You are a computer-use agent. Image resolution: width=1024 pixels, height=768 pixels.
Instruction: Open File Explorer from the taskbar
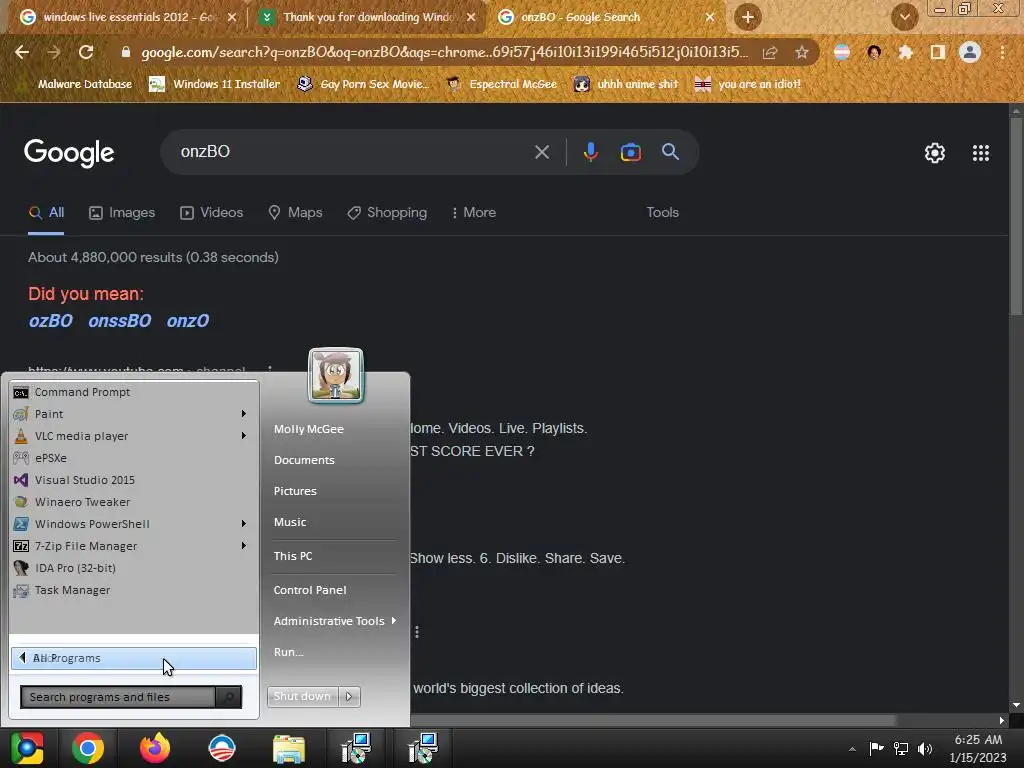pos(289,749)
